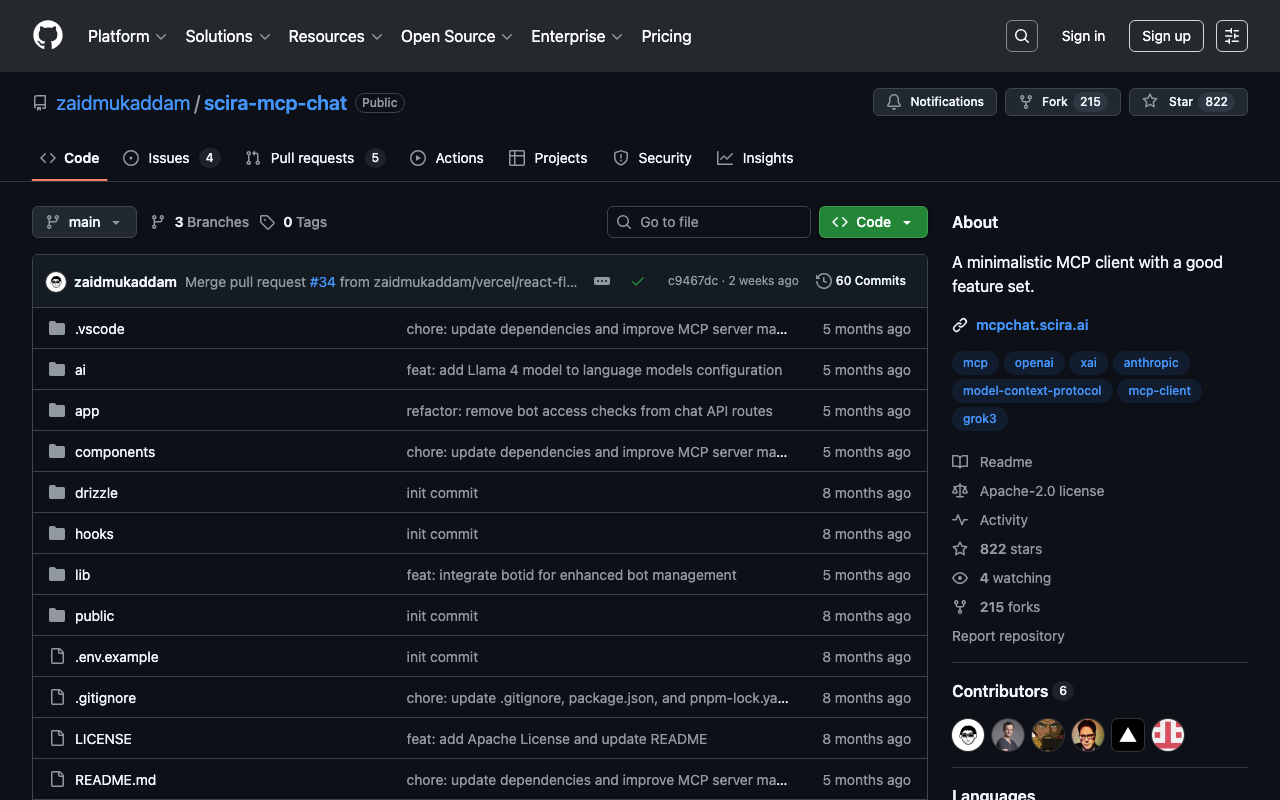
Task: Open search with magnifier icon
Action: [x=1021, y=36]
